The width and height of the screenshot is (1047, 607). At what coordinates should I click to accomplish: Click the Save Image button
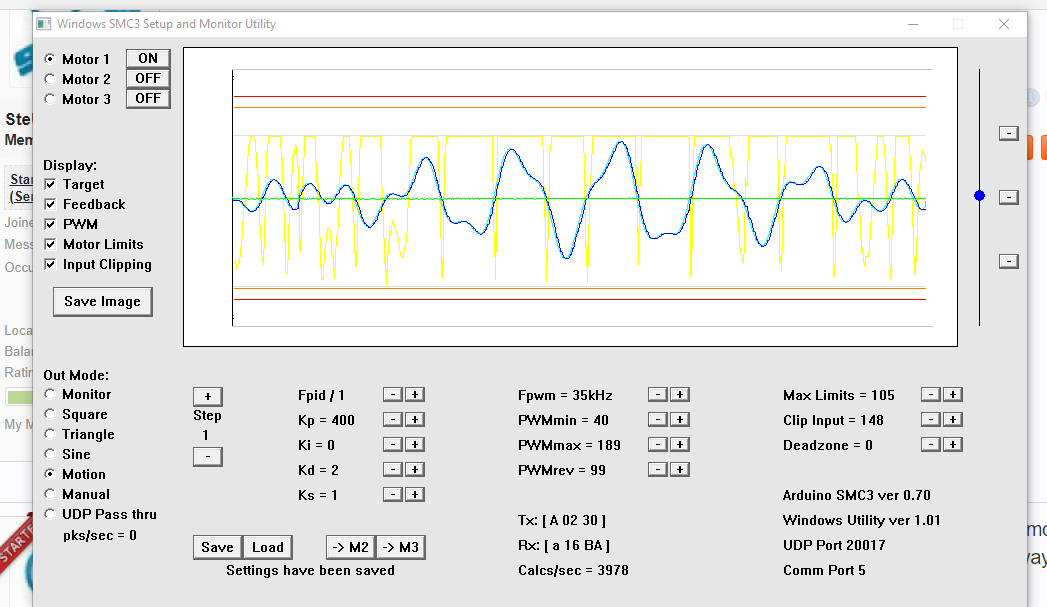tap(102, 301)
